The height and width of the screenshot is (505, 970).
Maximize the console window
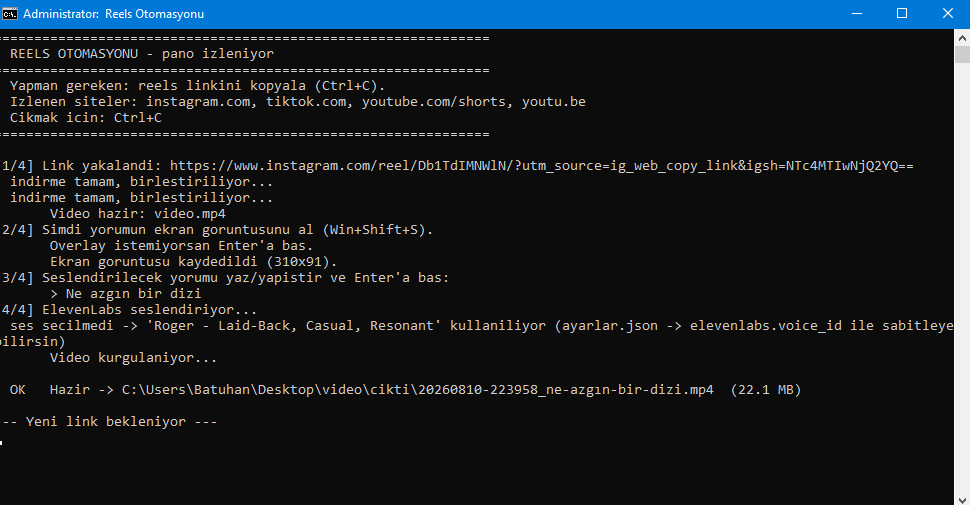point(902,14)
